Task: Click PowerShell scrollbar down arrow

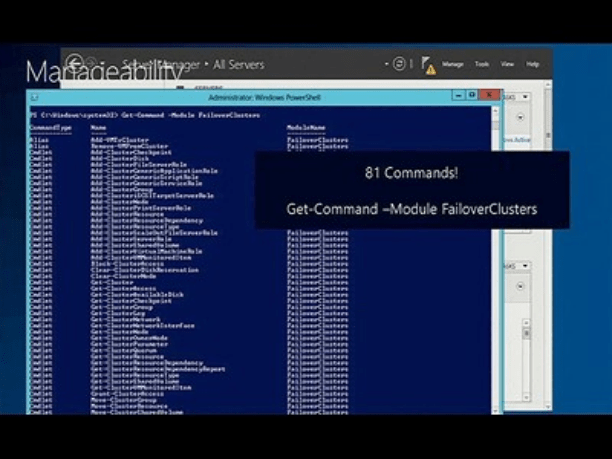Action: (496, 410)
